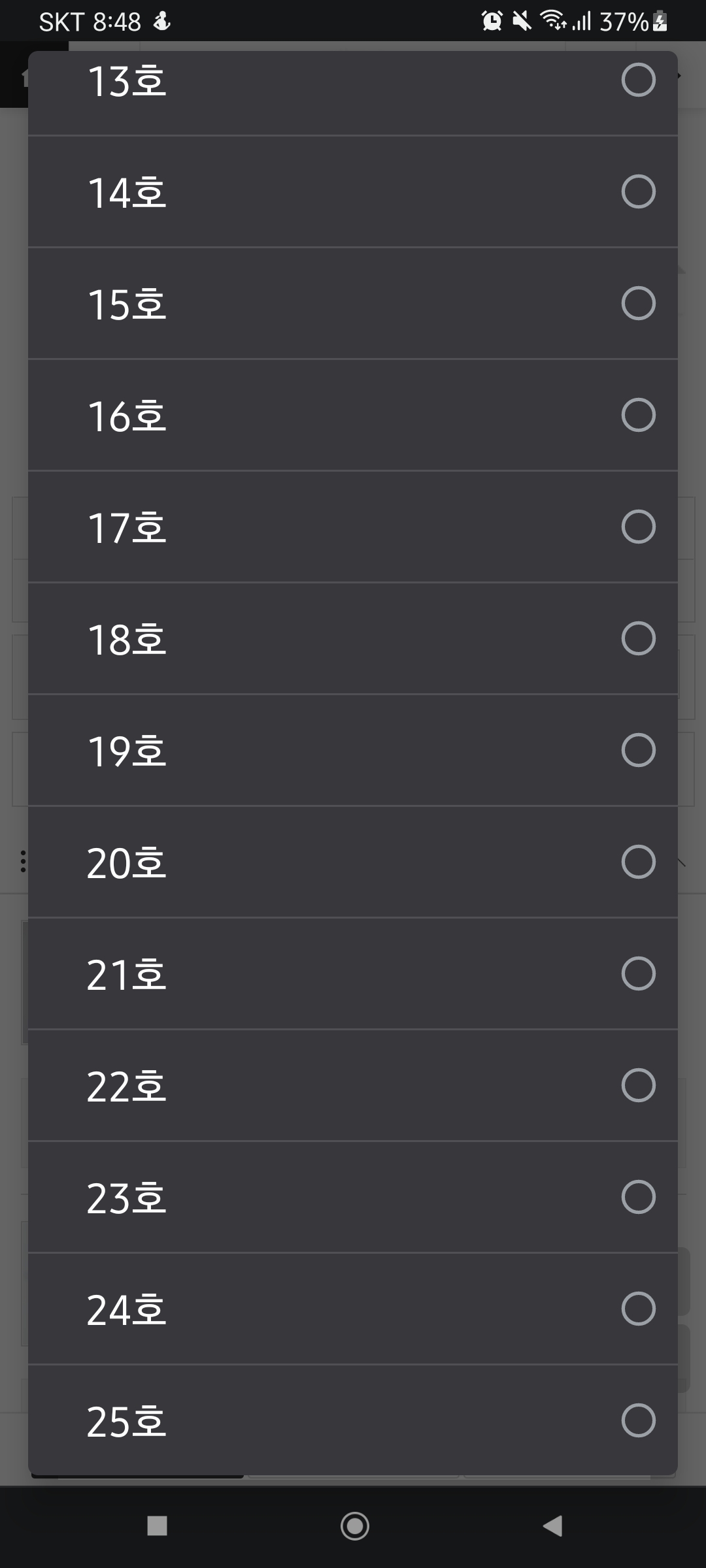This screenshot has height=1568, width=706.
Task: Pick 21호 in the list
Action: coord(353,974)
